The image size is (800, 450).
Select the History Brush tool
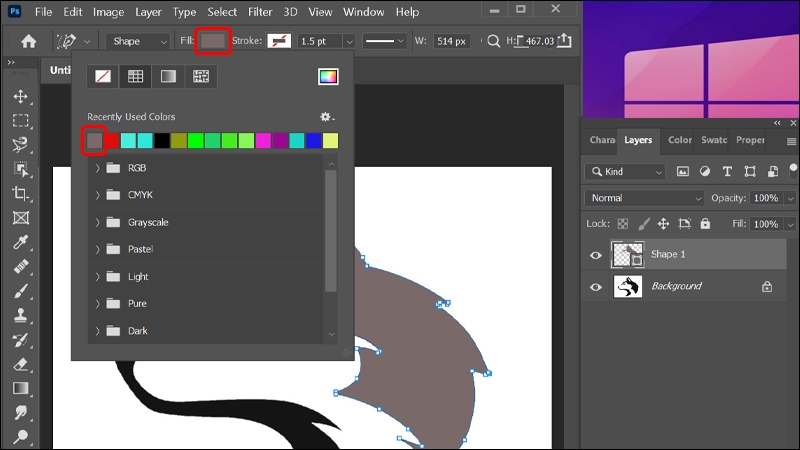point(20,339)
